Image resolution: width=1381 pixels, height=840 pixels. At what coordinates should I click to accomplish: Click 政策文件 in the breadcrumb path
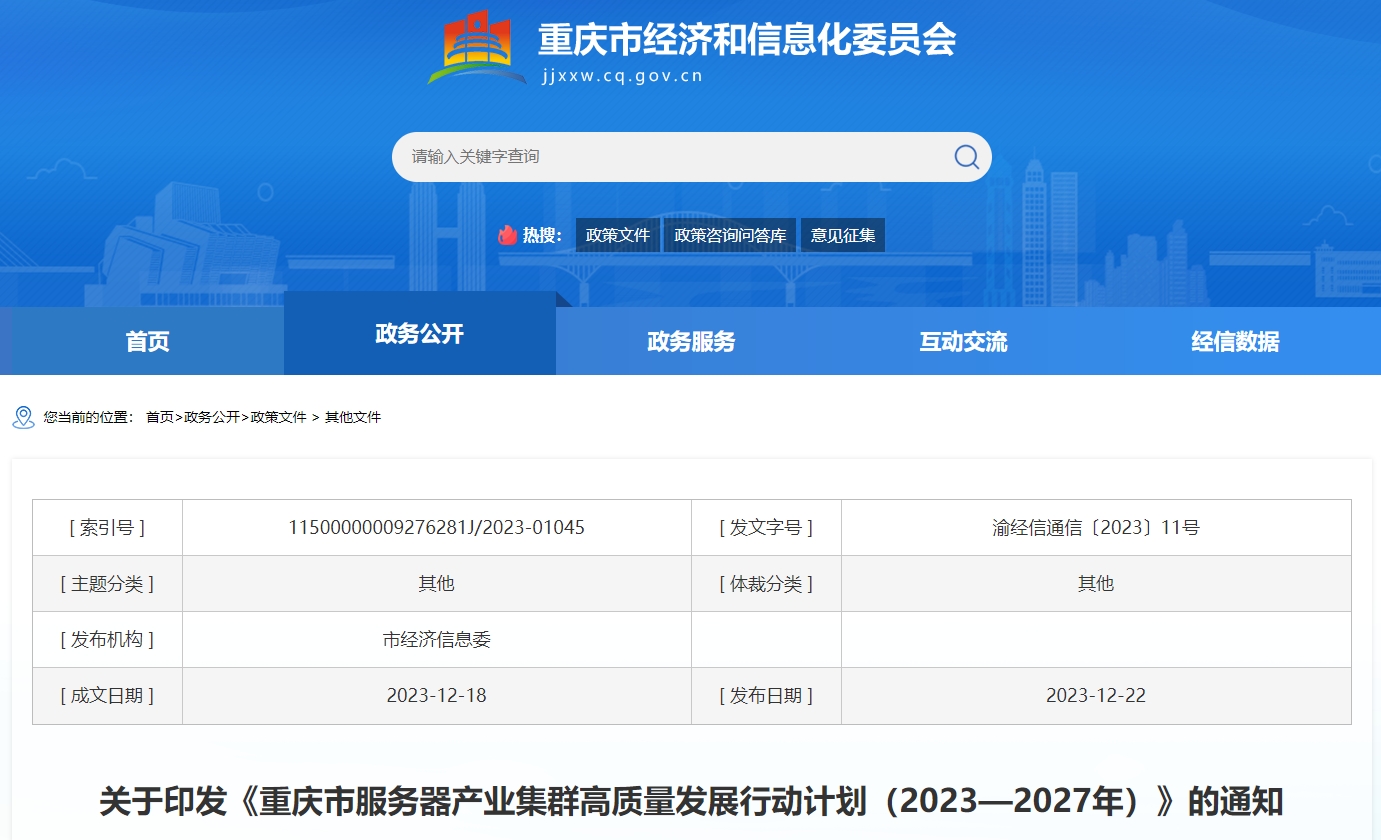pyautogui.click(x=278, y=417)
